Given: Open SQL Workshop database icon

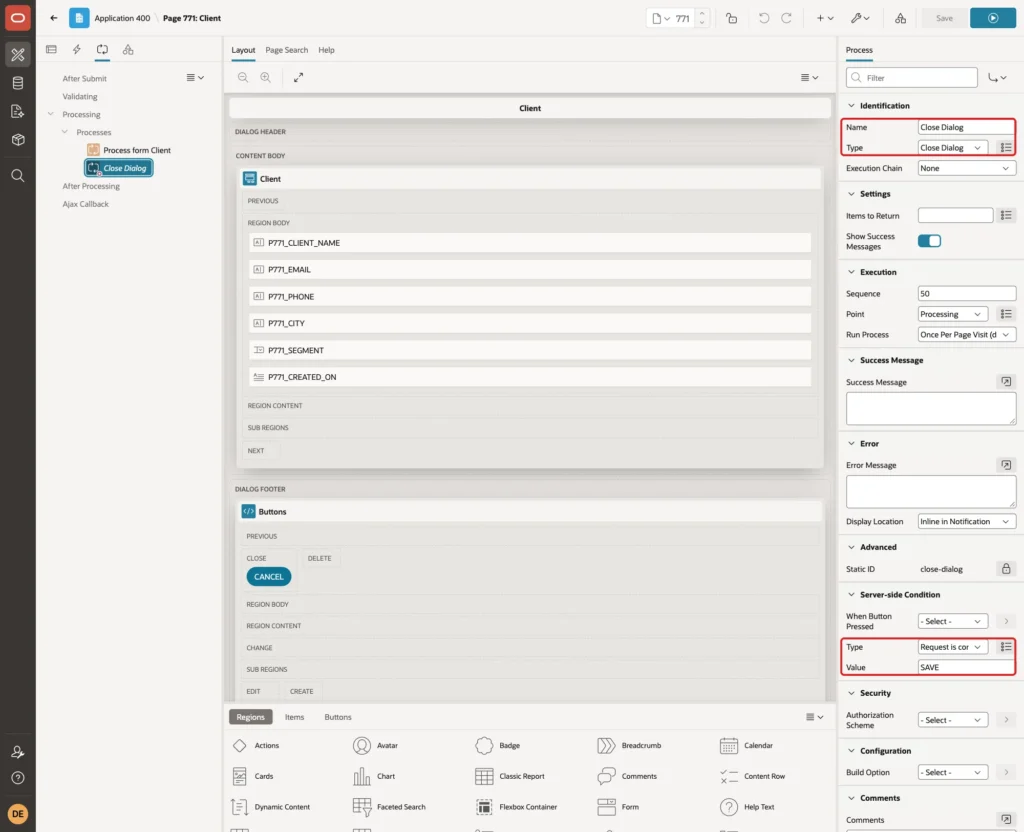Looking at the screenshot, I should [x=18, y=83].
